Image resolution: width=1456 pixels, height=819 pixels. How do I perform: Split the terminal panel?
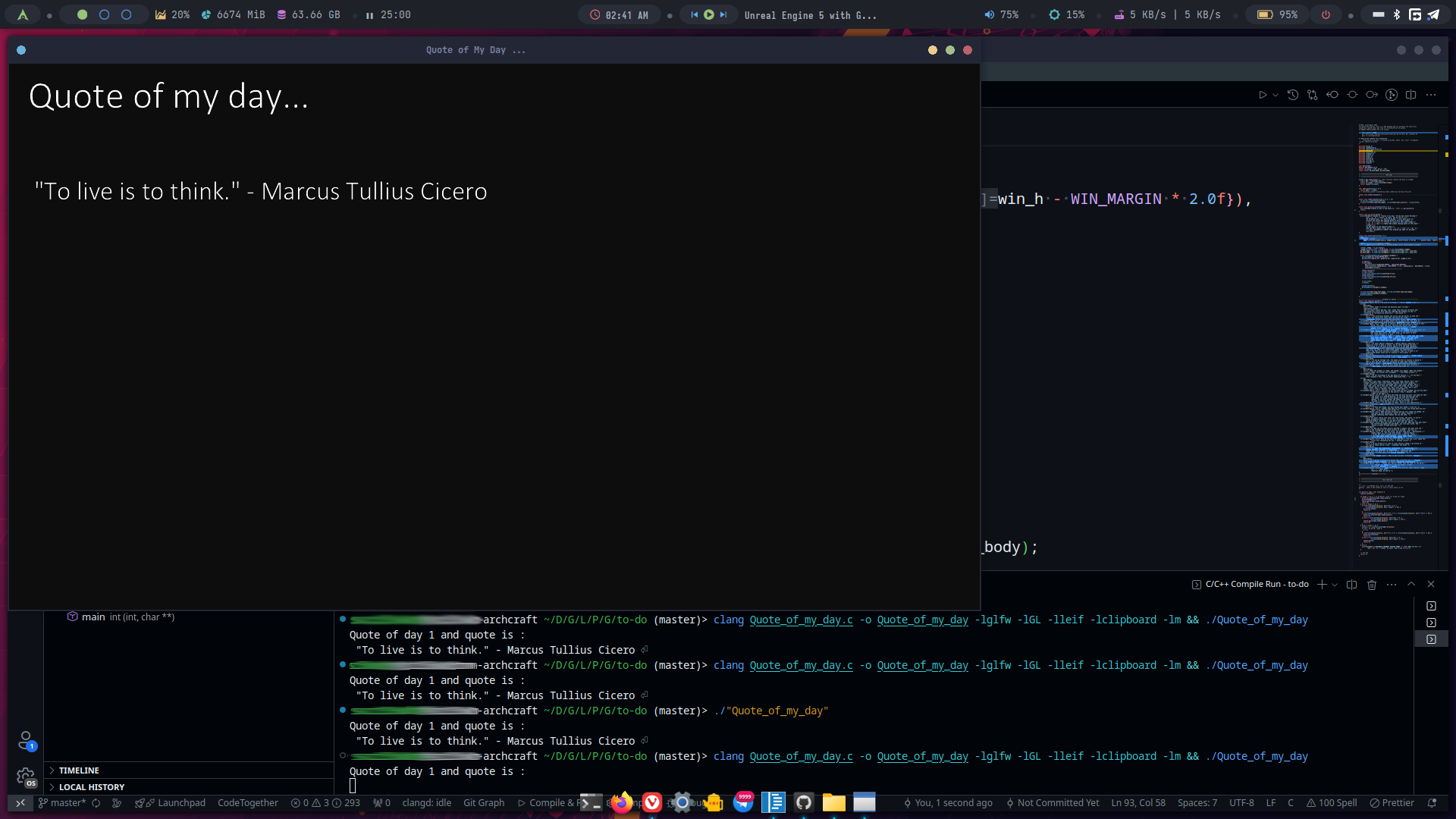(1351, 584)
